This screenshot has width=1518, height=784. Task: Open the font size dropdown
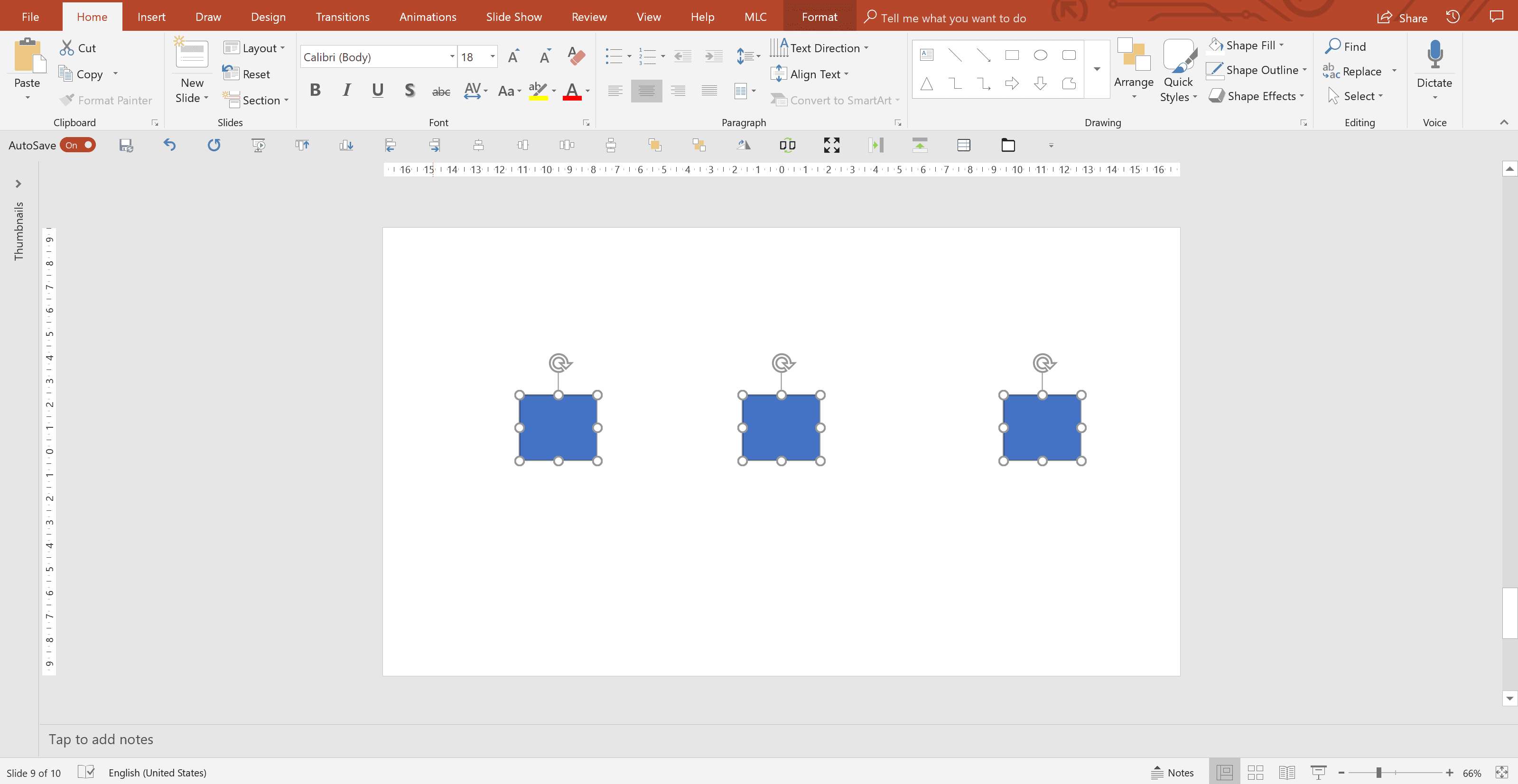(493, 56)
